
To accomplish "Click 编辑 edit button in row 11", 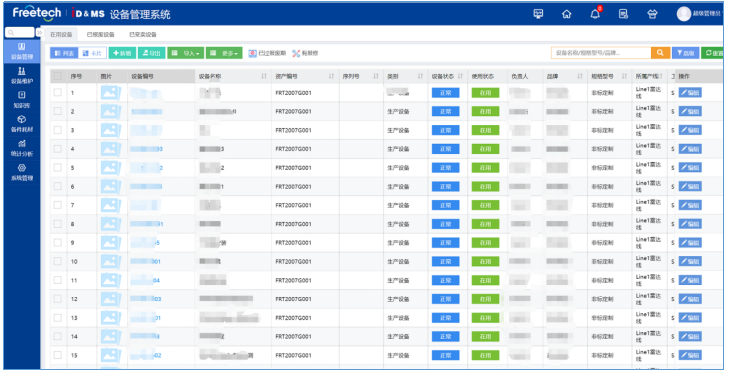I will 690,280.
